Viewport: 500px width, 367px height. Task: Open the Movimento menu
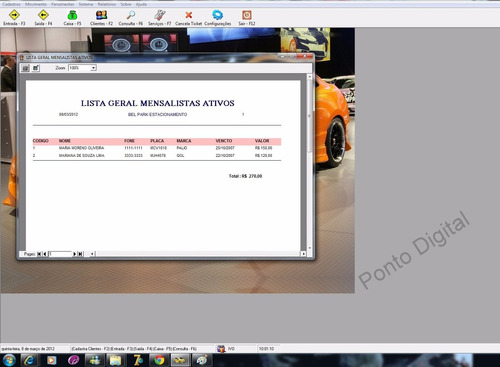(36, 4)
